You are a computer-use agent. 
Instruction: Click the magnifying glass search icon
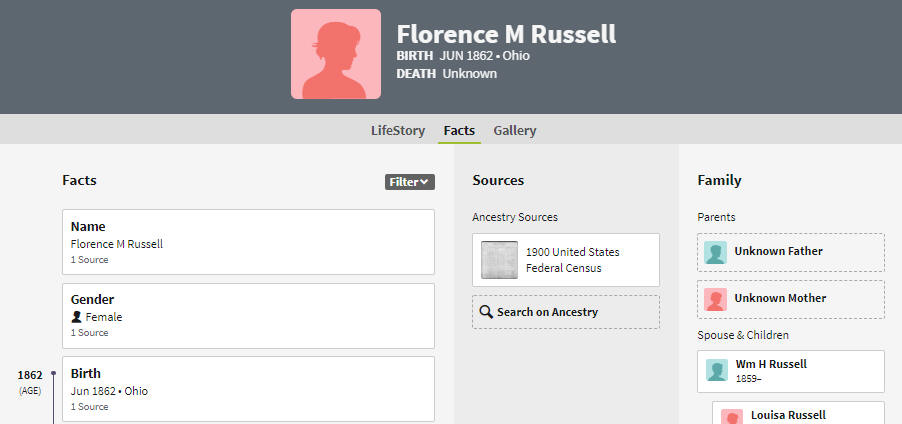486,312
